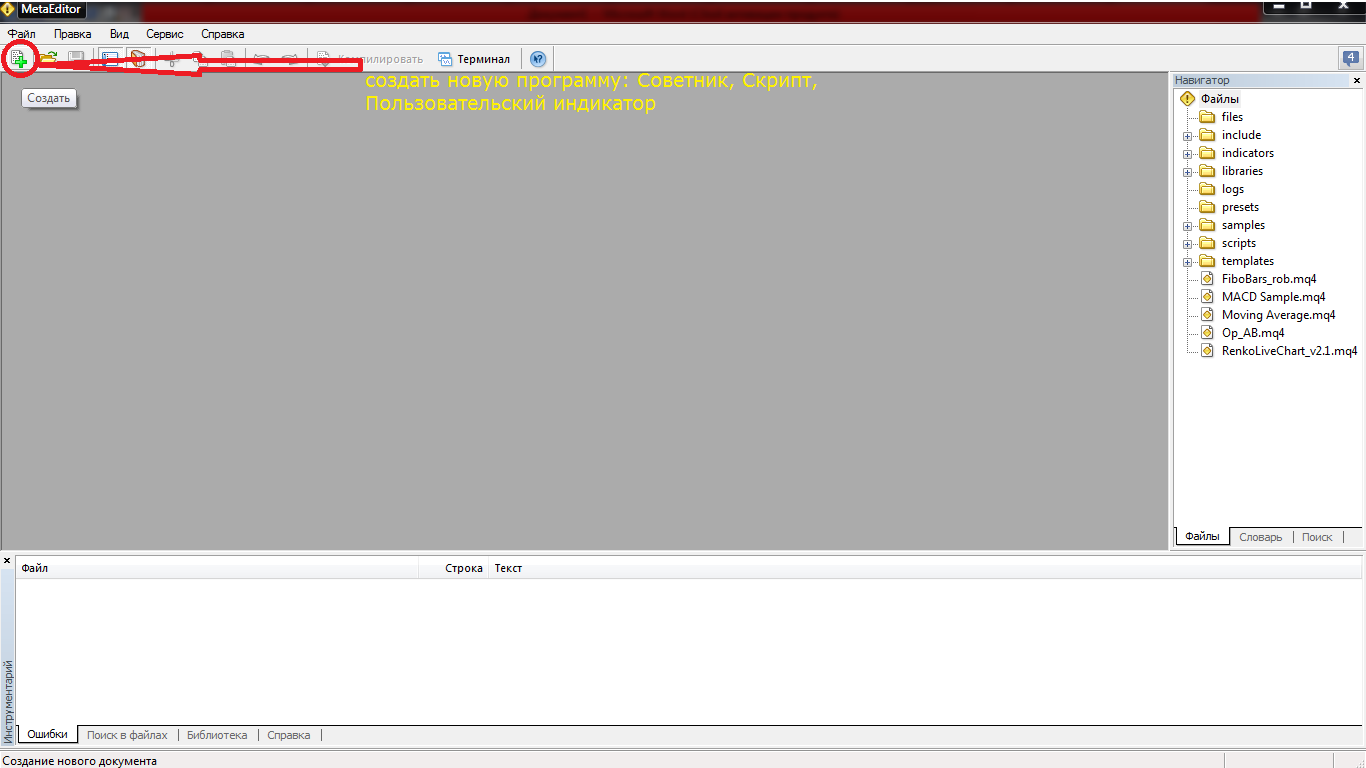Click the scripts folder icon
This screenshot has width=1366, height=768.
[x=1207, y=243]
